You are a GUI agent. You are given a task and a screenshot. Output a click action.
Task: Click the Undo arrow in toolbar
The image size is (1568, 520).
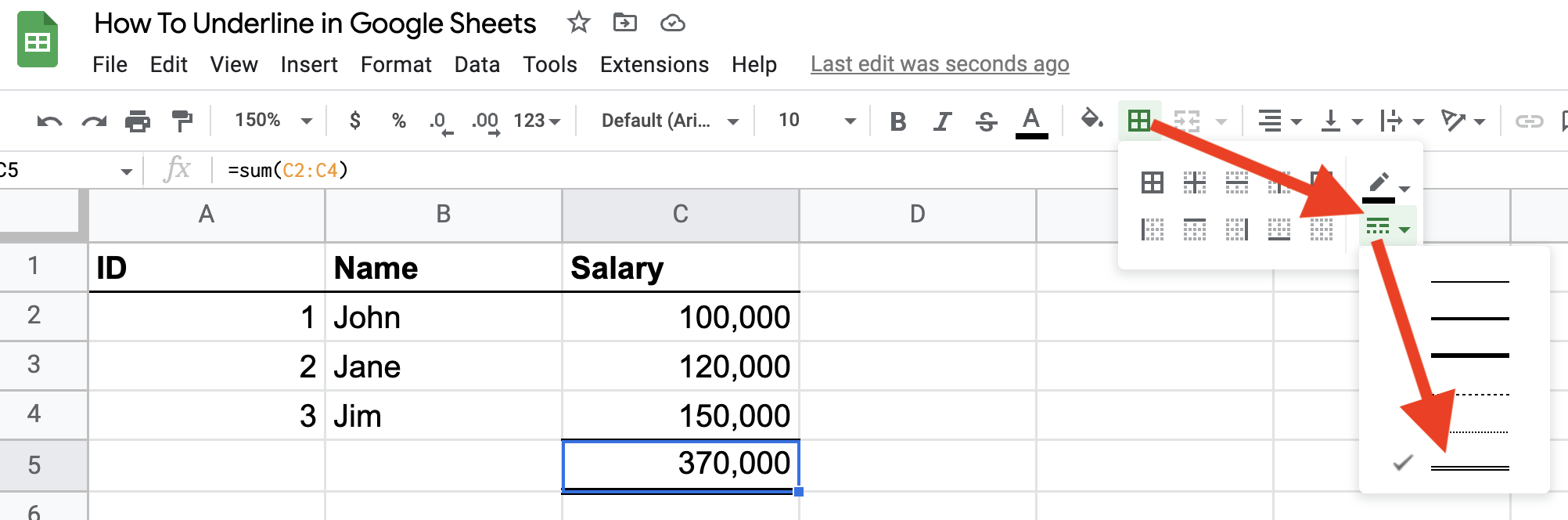(x=49, y=121)
